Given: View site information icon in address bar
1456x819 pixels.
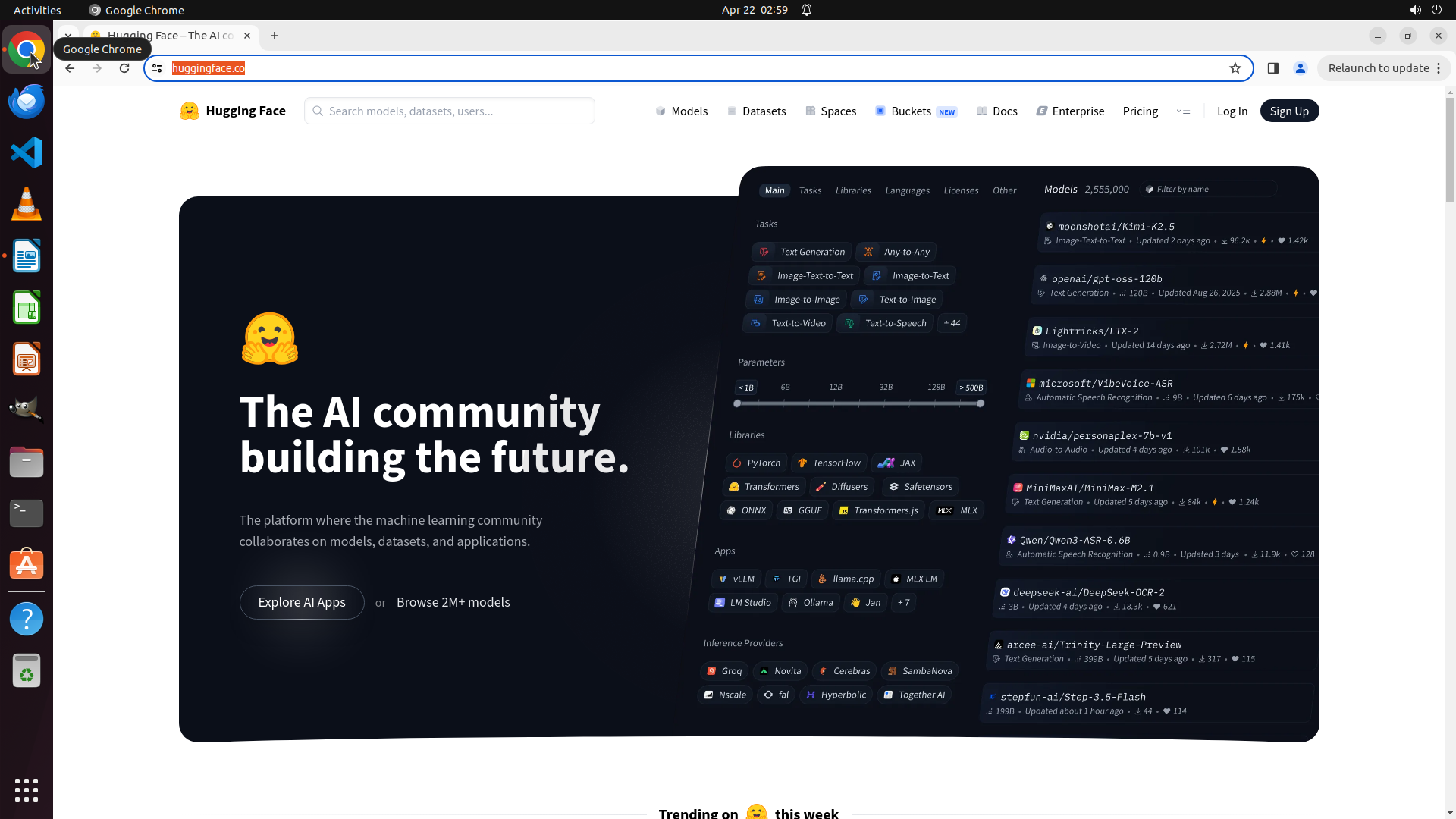Looking at the screenshot, I should [157, 68].
